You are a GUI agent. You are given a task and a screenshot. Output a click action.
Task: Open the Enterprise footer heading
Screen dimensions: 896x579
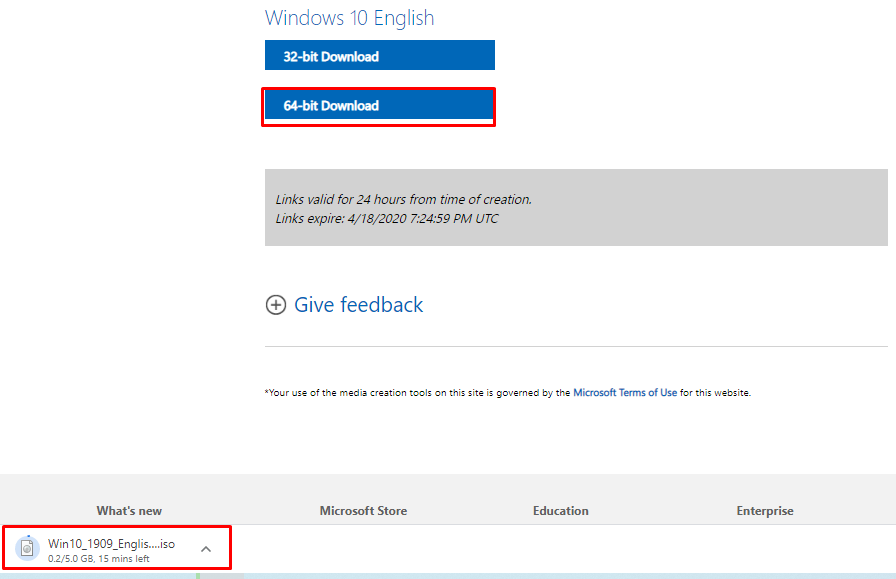(x=765, y=511)
